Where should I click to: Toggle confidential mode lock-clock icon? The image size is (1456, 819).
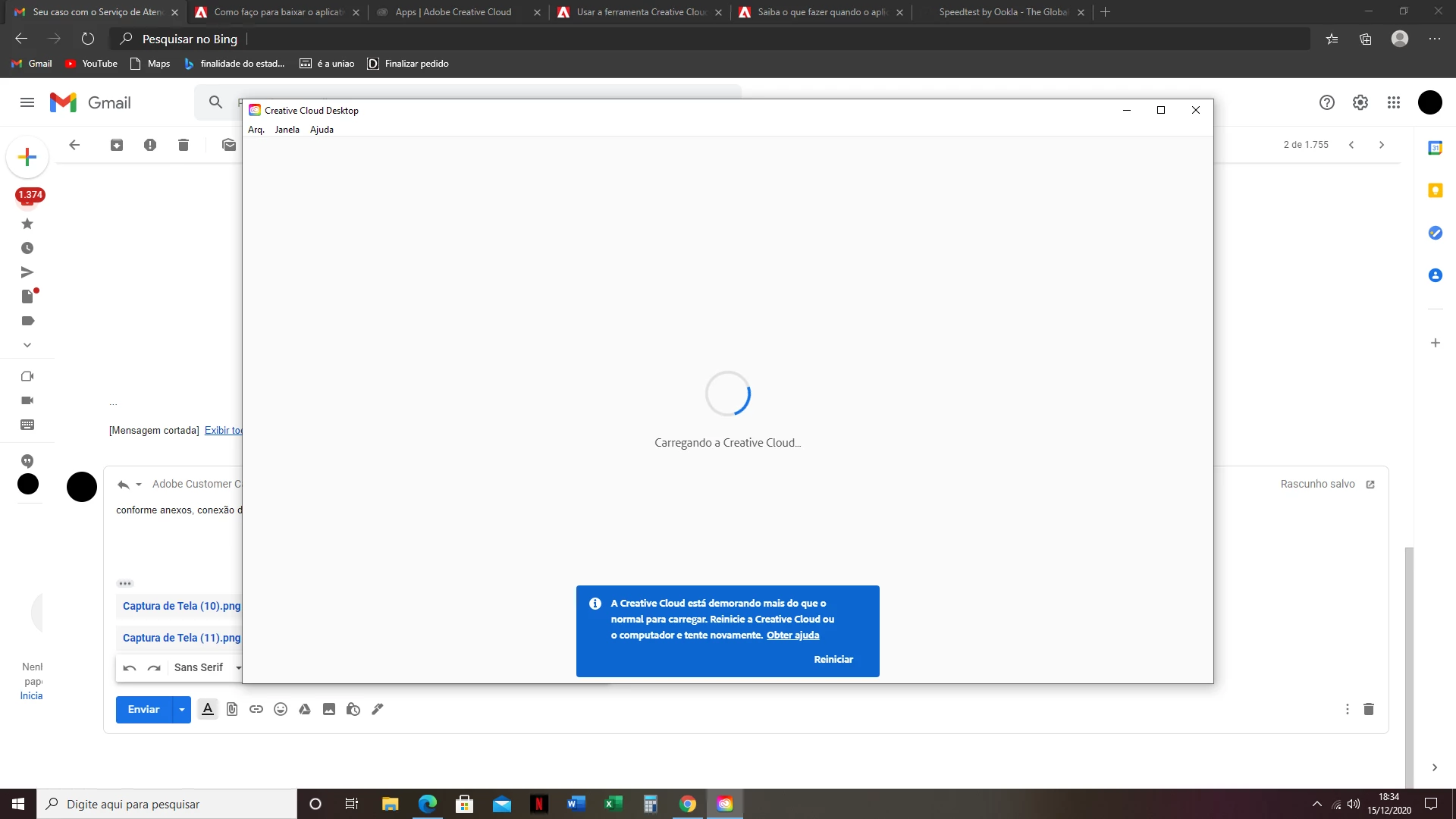click(353, 709)
